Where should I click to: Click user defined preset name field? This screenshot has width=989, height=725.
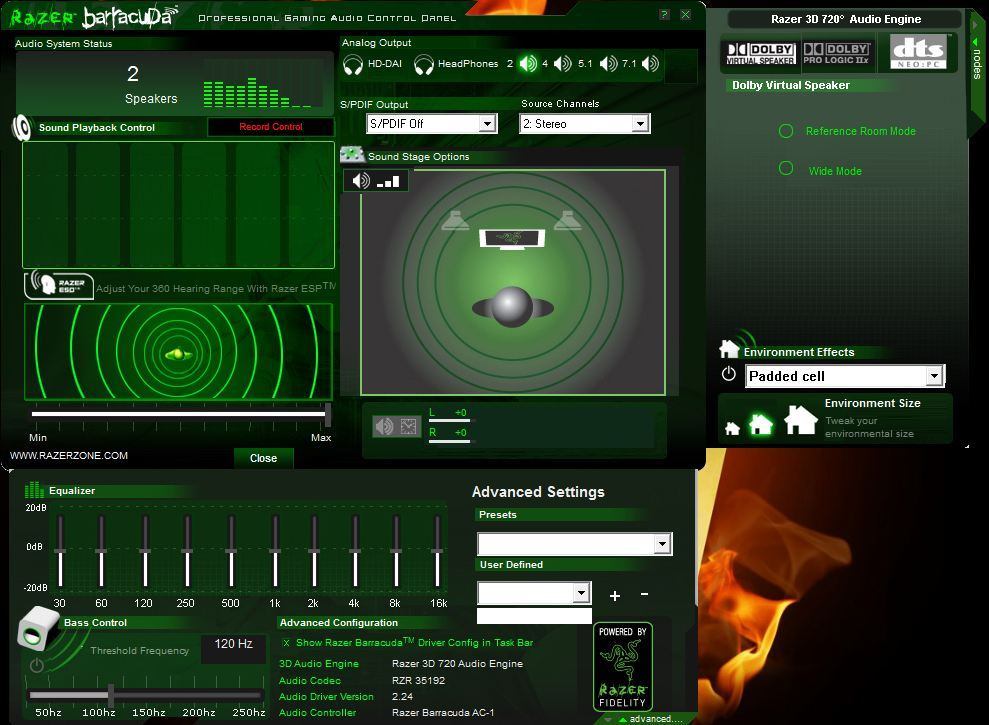(534, 615)
